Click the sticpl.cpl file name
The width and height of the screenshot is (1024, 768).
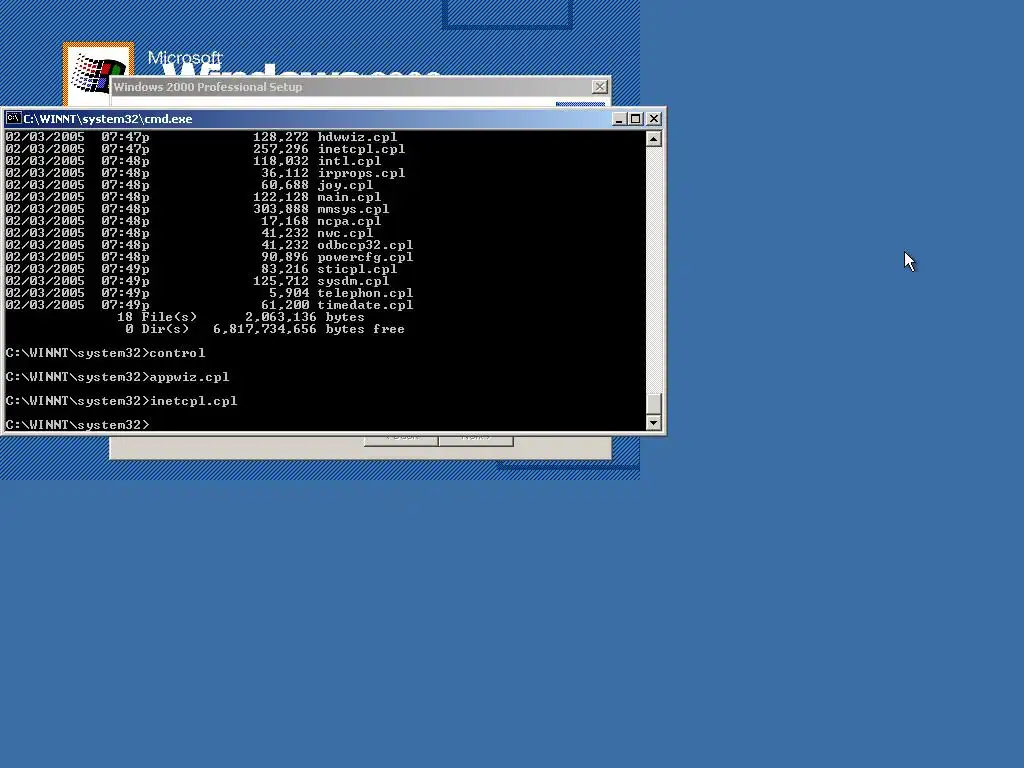(x=357, y=269)
